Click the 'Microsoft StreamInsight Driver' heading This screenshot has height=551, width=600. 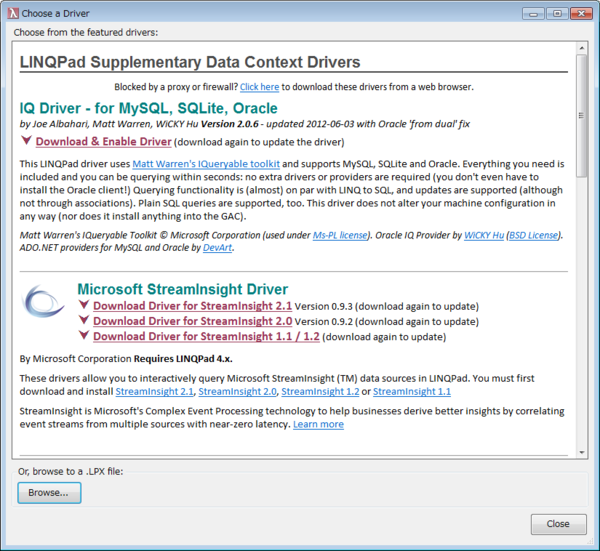click(183, 289)
